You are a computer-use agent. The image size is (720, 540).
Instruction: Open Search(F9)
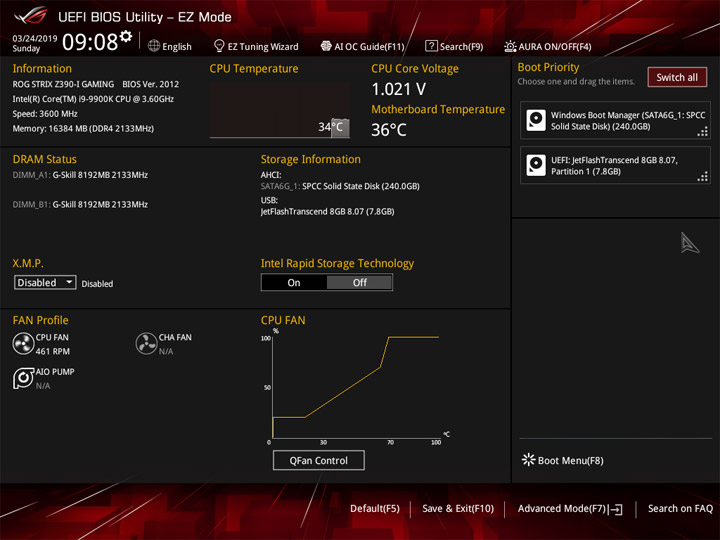pyautogui.click(x=461, y=46)
